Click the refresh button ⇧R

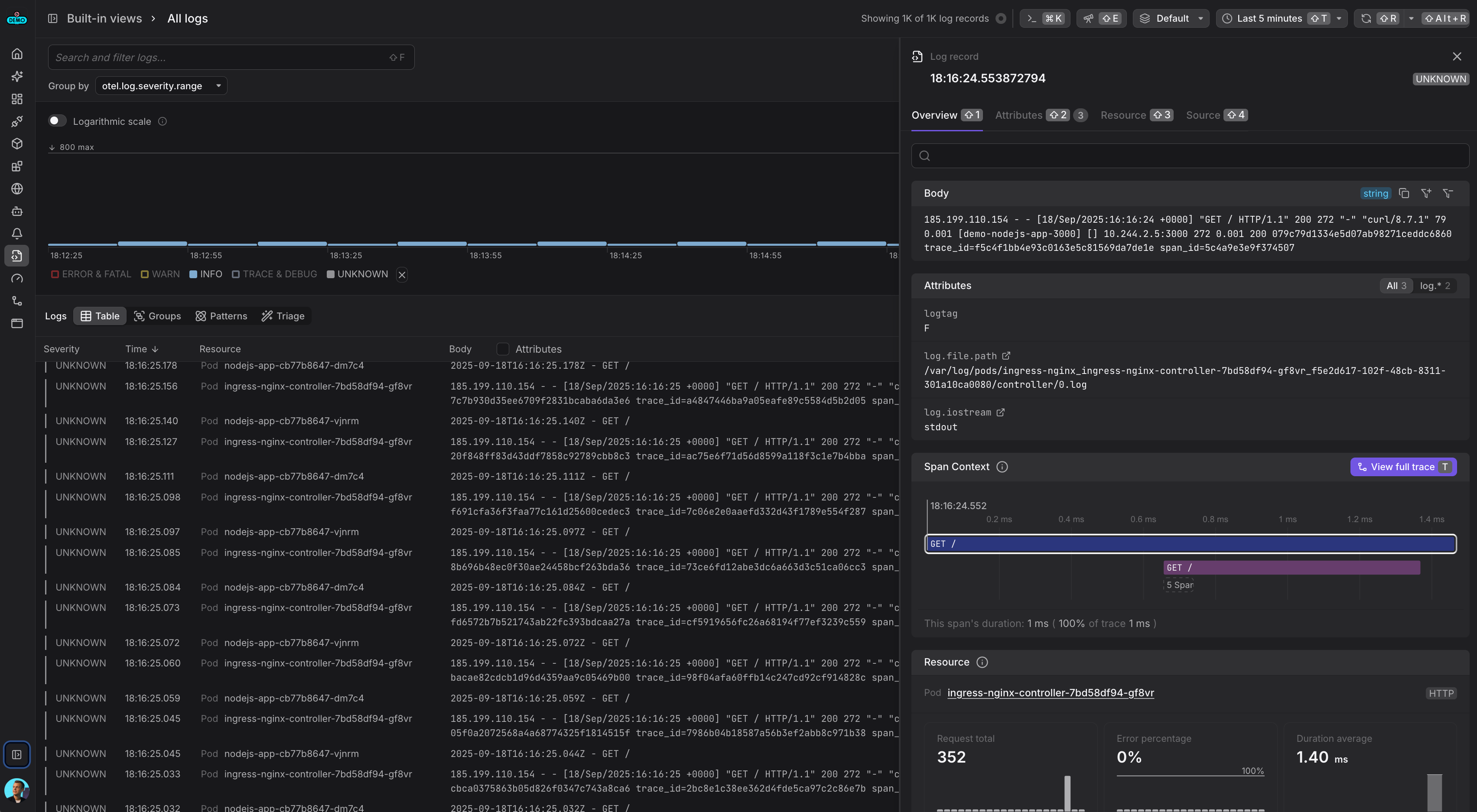(x=1379, y=18)
